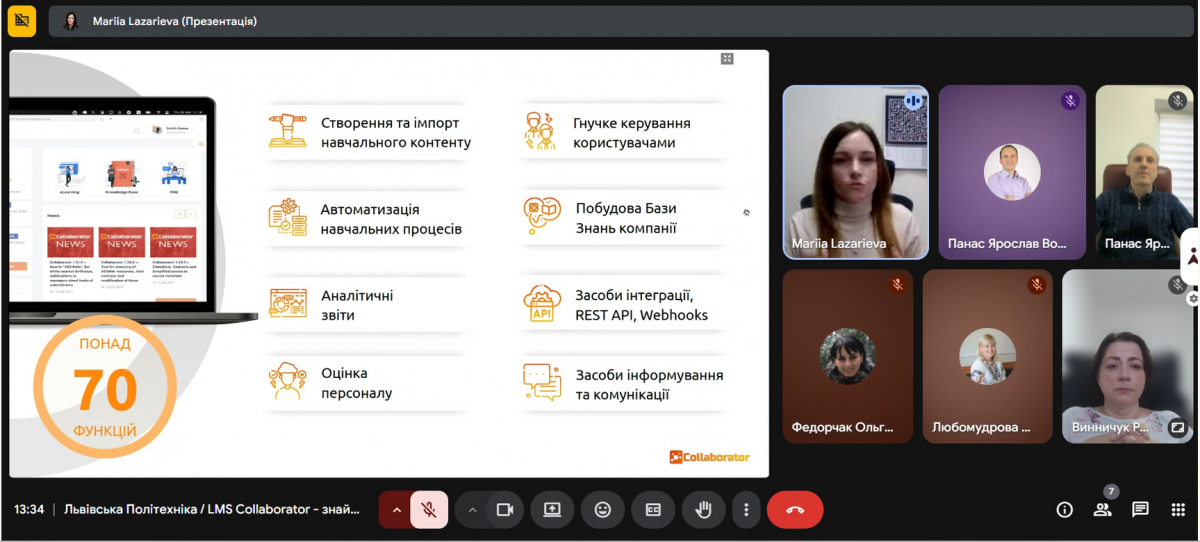Click the layout grid icon on the slide
The image size is (1200, 542).
[x=727, y=59]
